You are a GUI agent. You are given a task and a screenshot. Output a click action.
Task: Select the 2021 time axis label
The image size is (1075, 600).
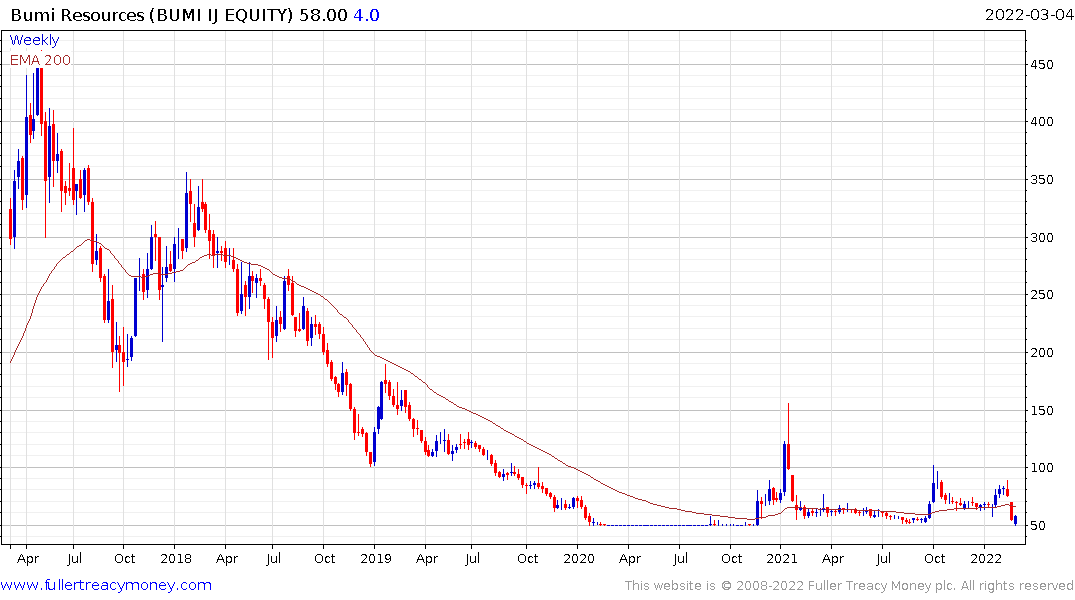pos(782,558)
